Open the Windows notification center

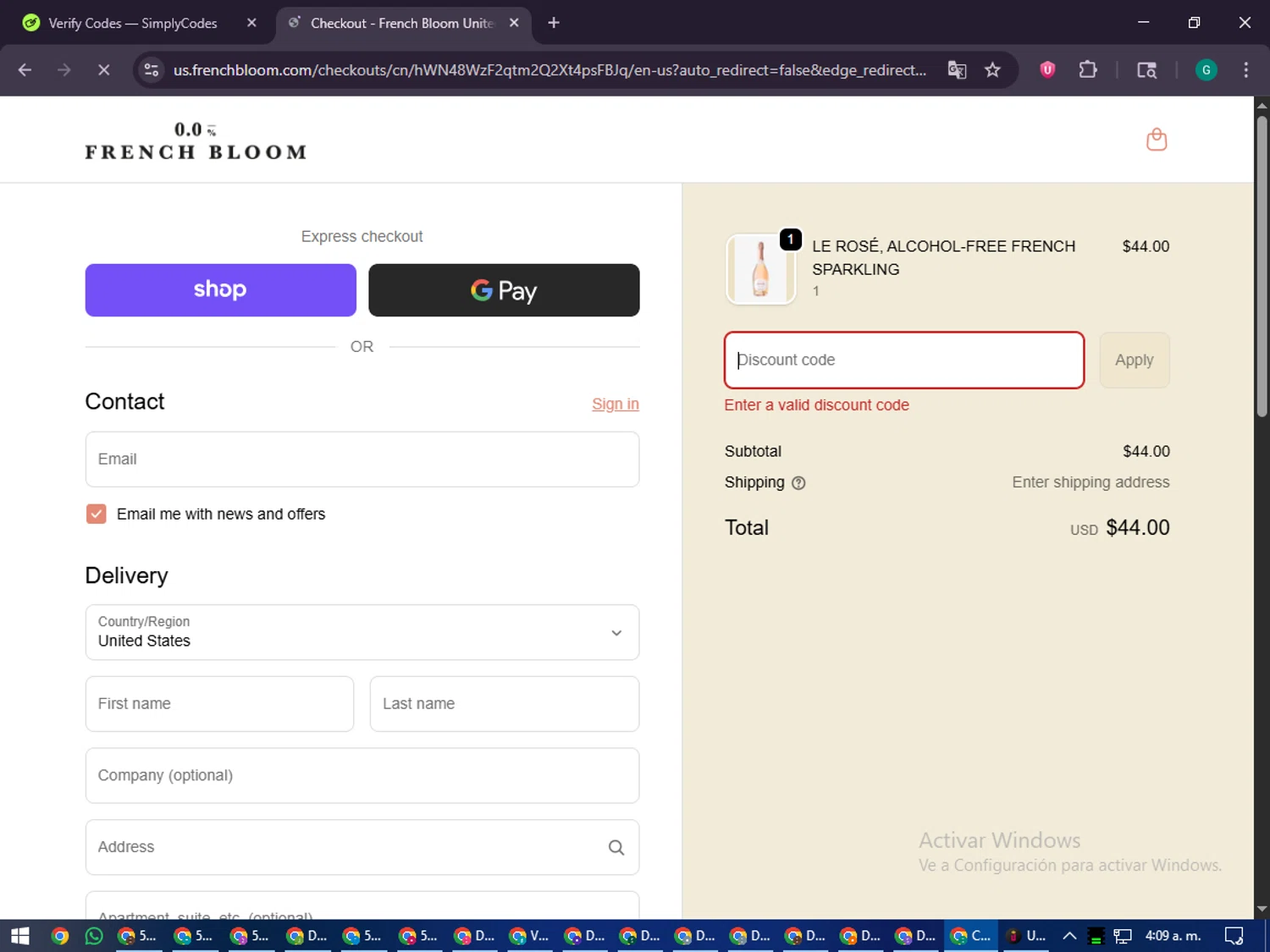pyautogui.click(x=1234, y=936)
